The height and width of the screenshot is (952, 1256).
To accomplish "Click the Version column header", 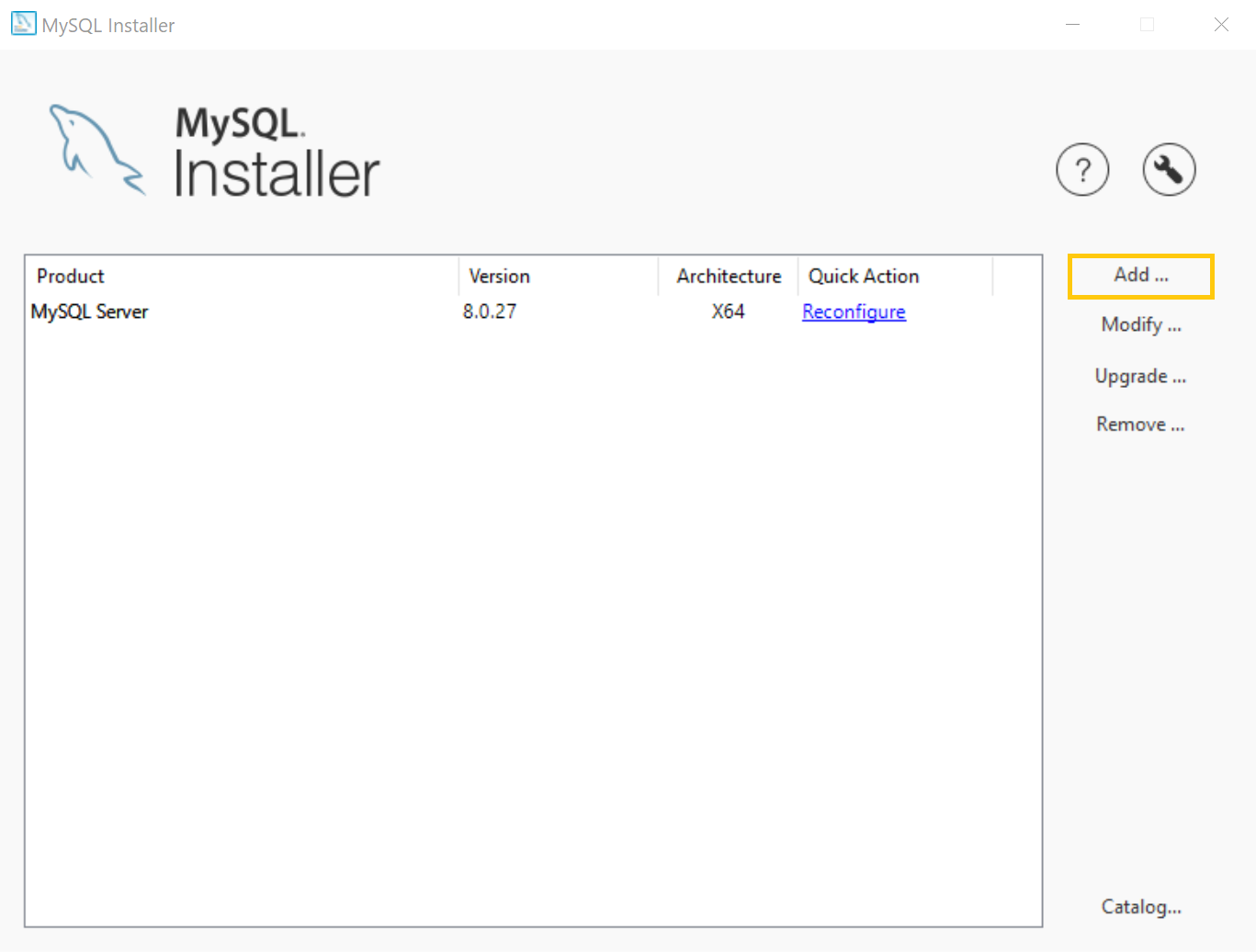I will 559,277.
